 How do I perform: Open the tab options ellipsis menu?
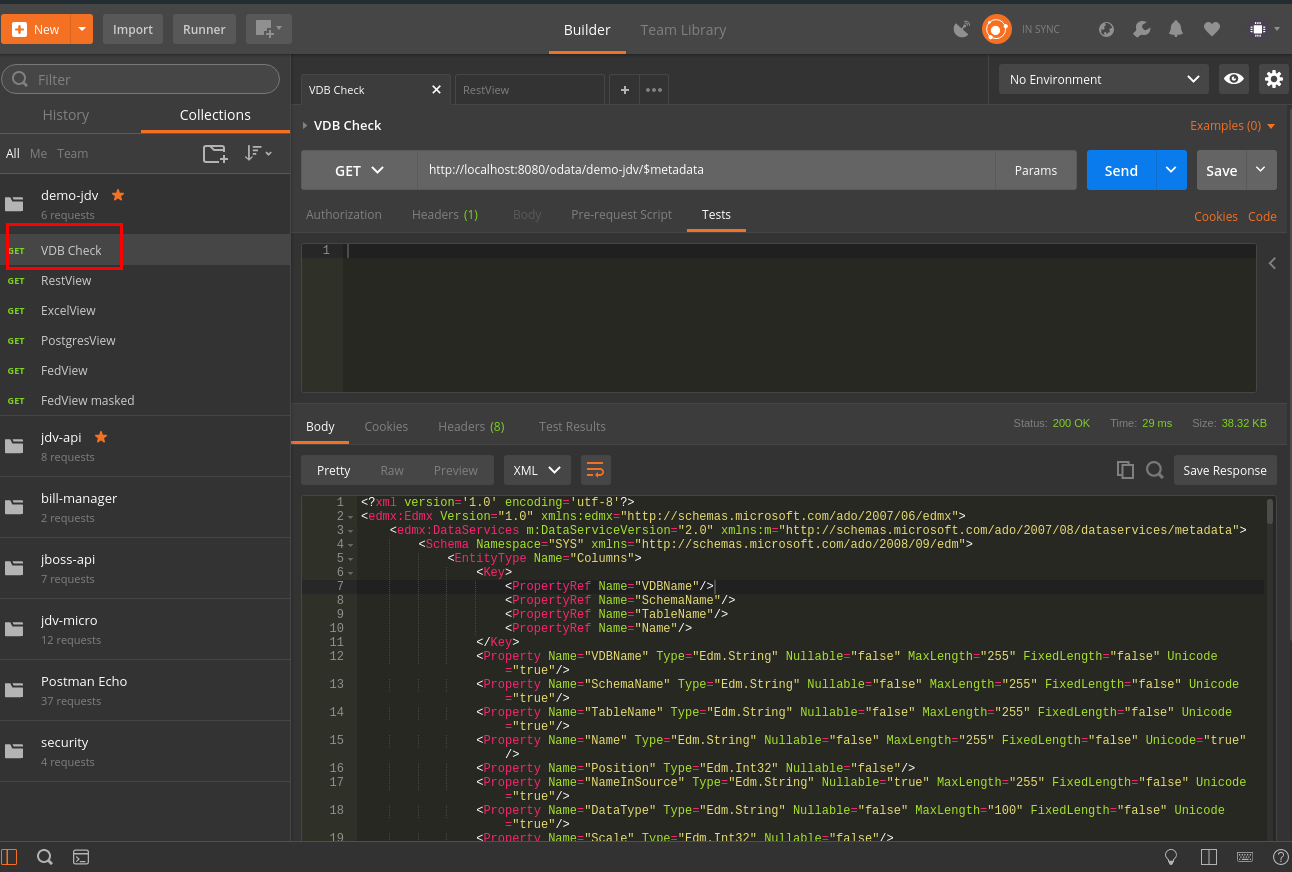coord(654,89)
